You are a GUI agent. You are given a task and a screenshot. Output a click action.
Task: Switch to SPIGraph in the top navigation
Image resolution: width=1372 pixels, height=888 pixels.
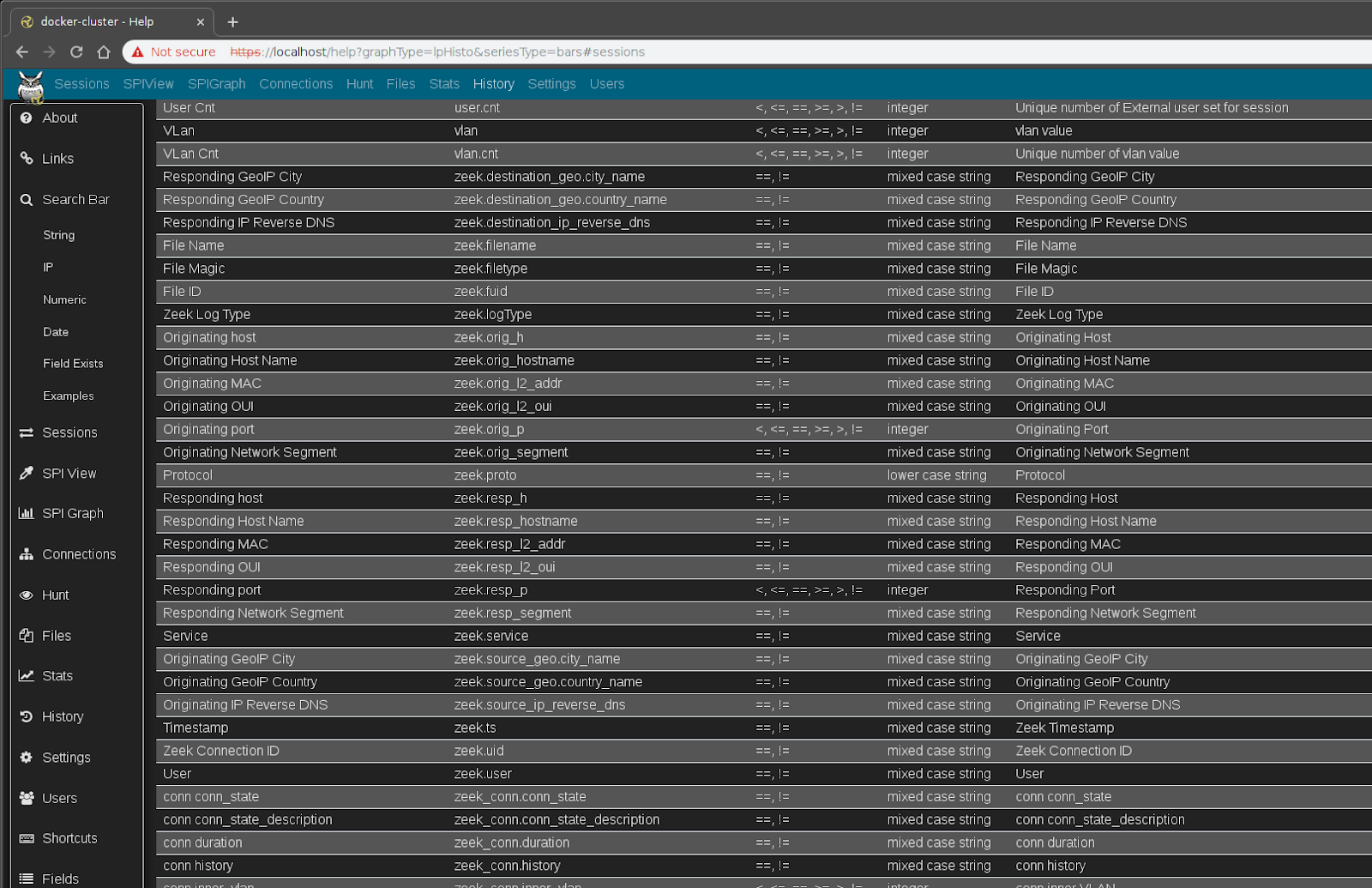[x=216, y=83]
